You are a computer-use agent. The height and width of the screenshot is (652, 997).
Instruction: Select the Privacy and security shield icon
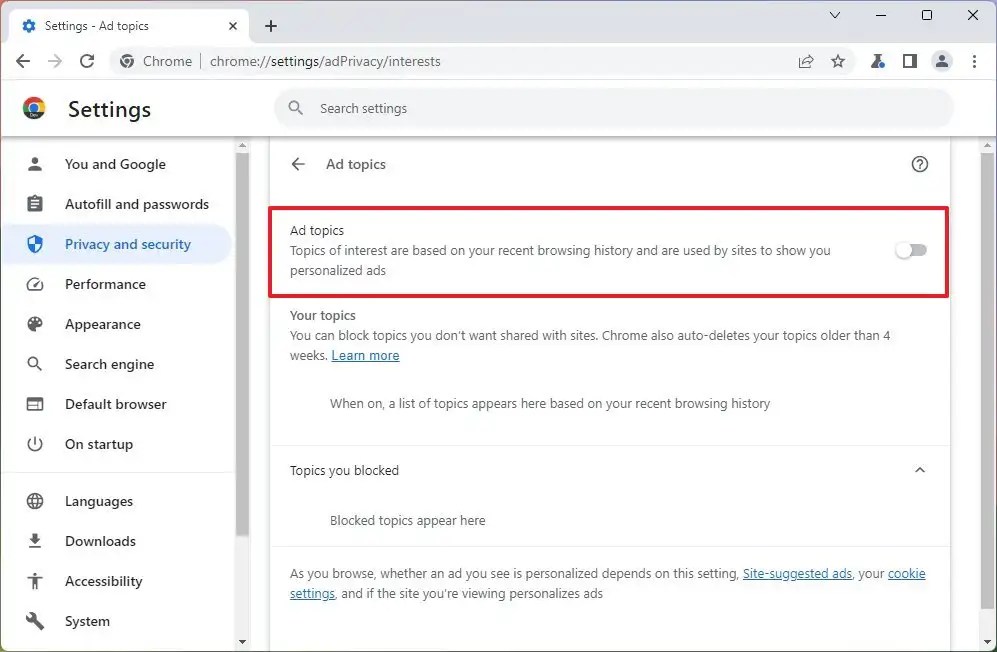pos(34,243)
